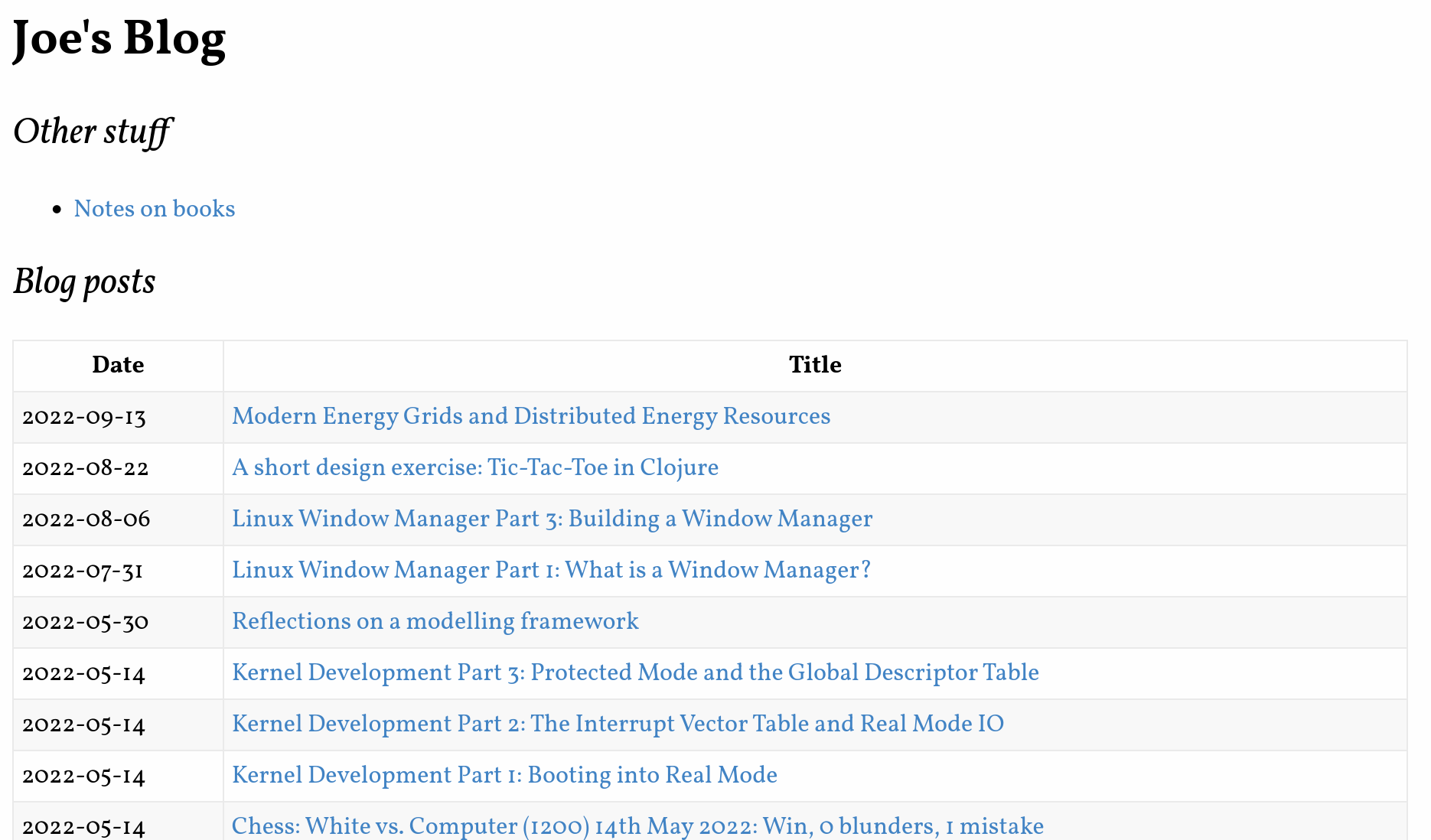Select the date beside Kernel Development Part 2
The width and height of the screenshot is (1431, 840).
(x=84, y=724)
